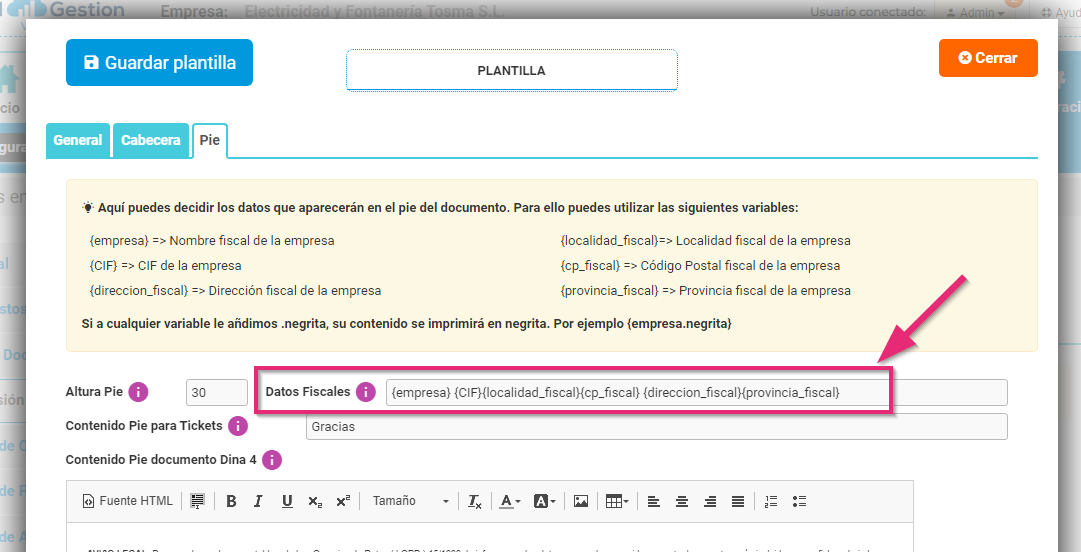This screenshot has width=1081, height=552.
Task: Open the background color dropdown
Action: pyautogui.click(x=545, y=501)
